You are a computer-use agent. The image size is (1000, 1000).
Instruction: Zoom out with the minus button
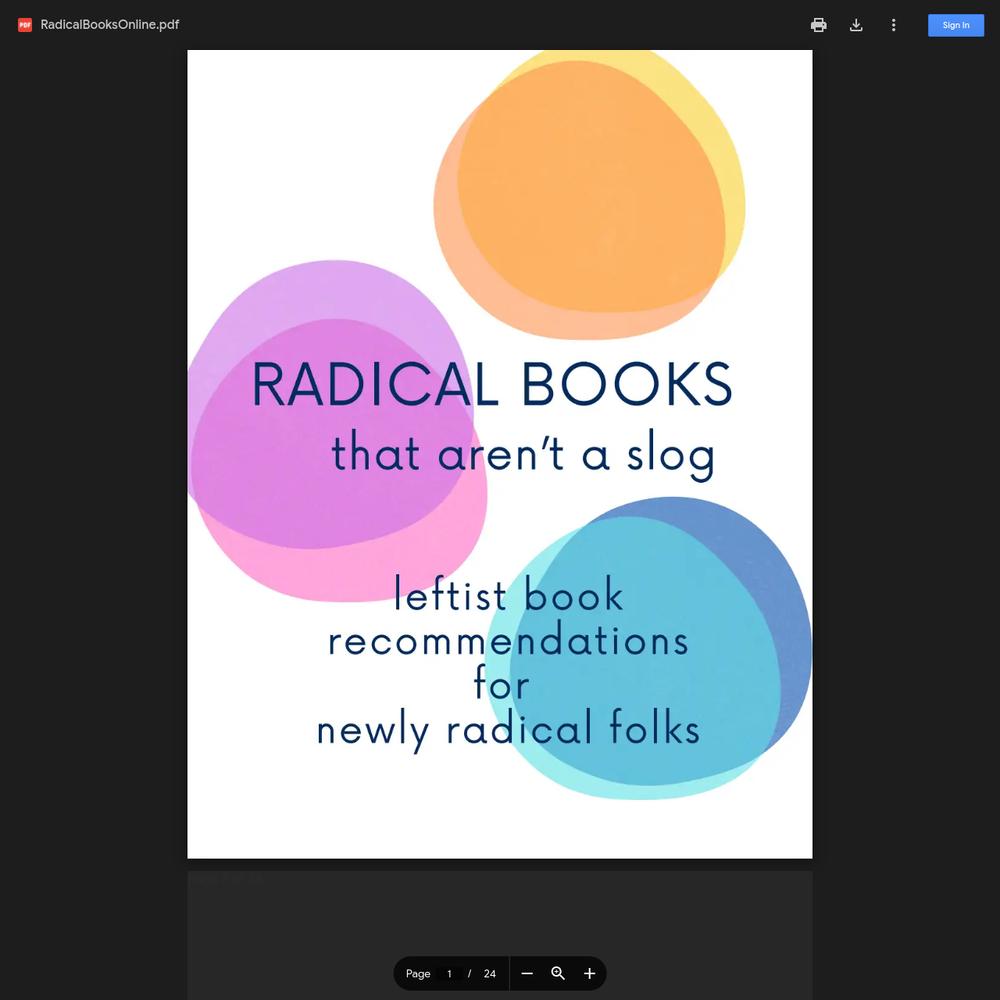pyautogui.click(x=527, y=973)
